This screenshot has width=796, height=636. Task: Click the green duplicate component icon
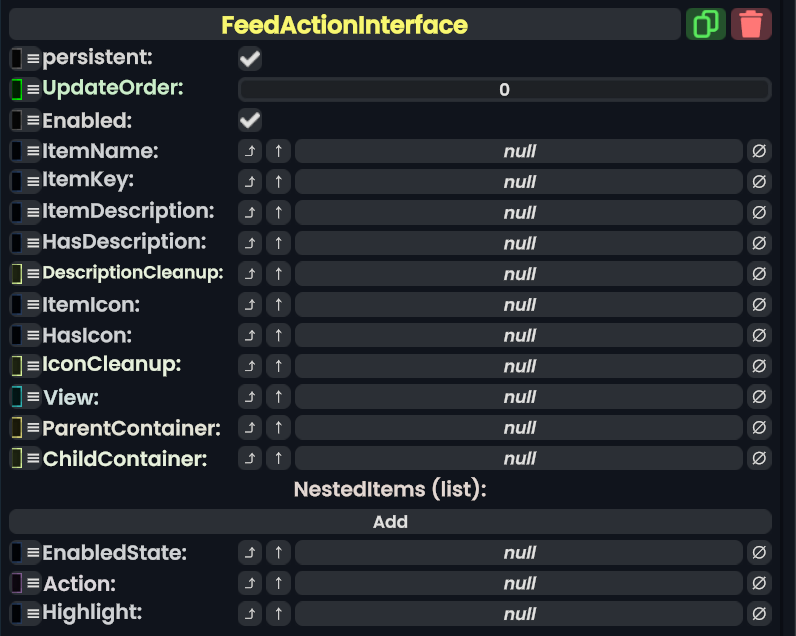706,24
